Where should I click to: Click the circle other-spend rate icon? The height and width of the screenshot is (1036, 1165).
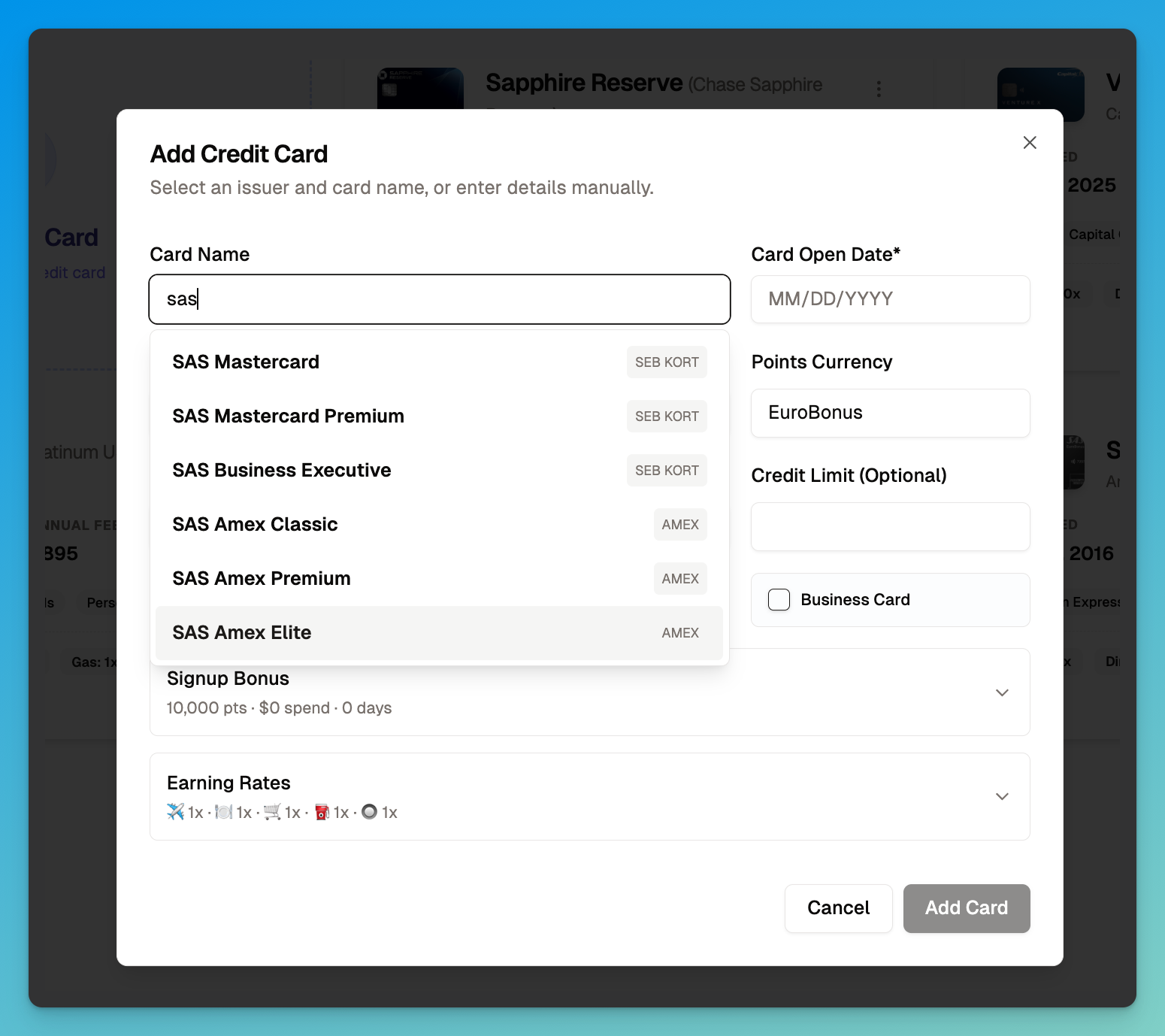tap(369, 812)
